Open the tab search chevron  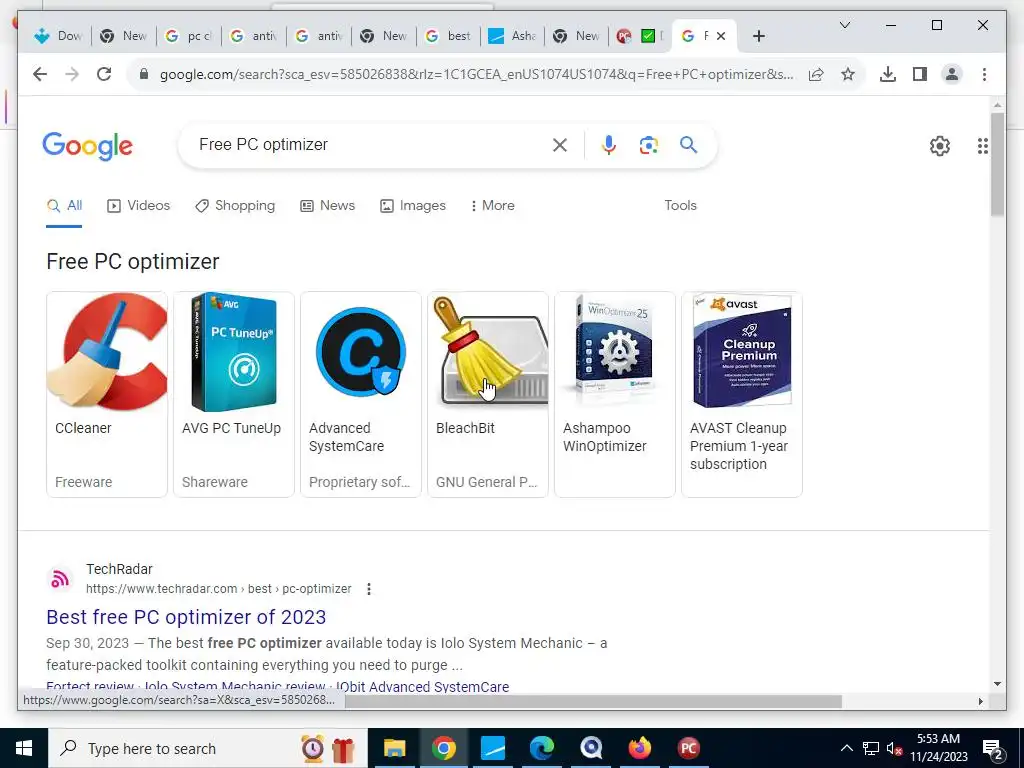click(844, 25)
